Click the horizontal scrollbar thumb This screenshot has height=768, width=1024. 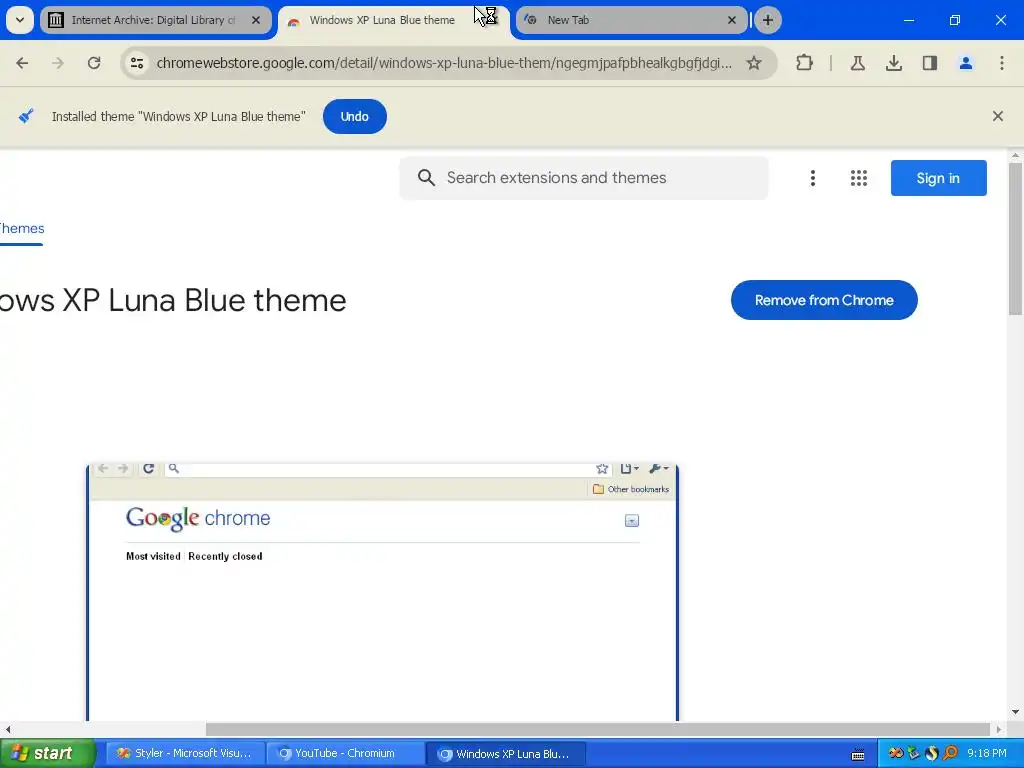pyautogui.click(x=598, y=729)
